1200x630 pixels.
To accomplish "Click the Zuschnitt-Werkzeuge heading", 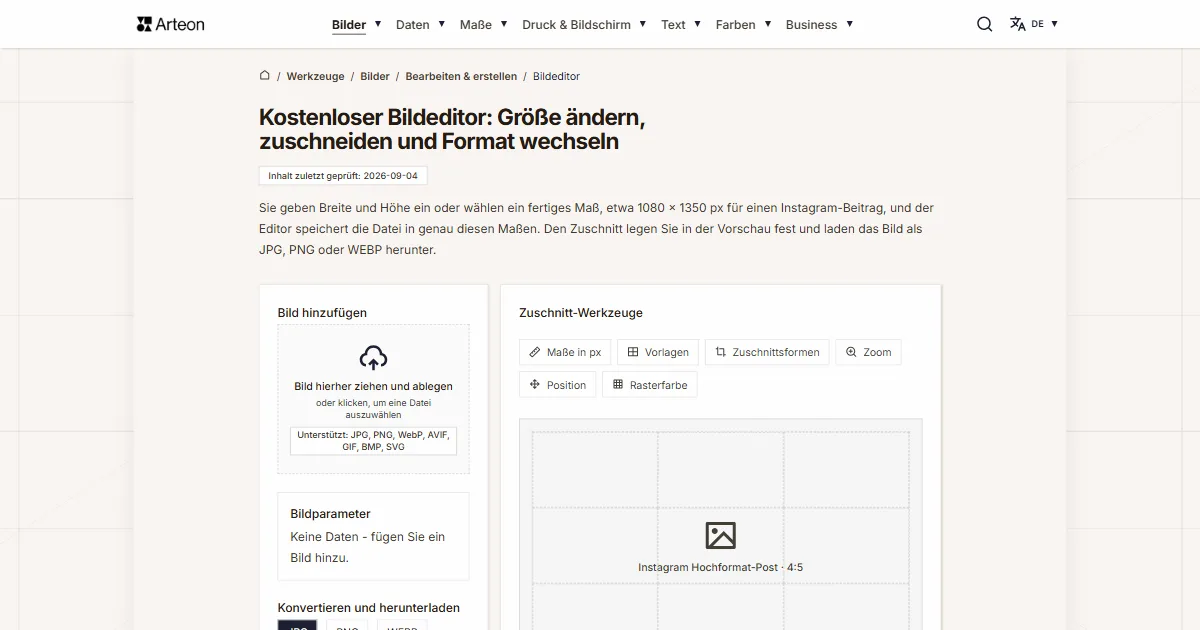I will tap(581, 312).
